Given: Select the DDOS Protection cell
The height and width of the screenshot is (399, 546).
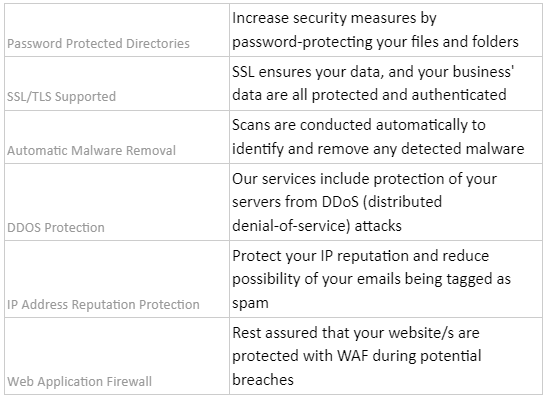Looking at the screenshot, I should point(117,202).
